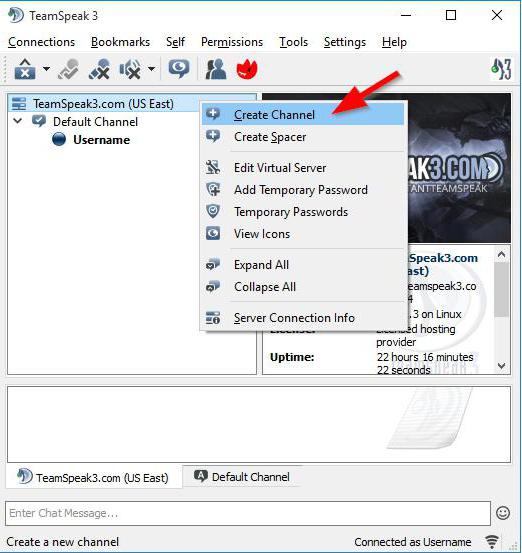
Task: Click 'Create a new channel' status bar text
Action: [62, 542]
